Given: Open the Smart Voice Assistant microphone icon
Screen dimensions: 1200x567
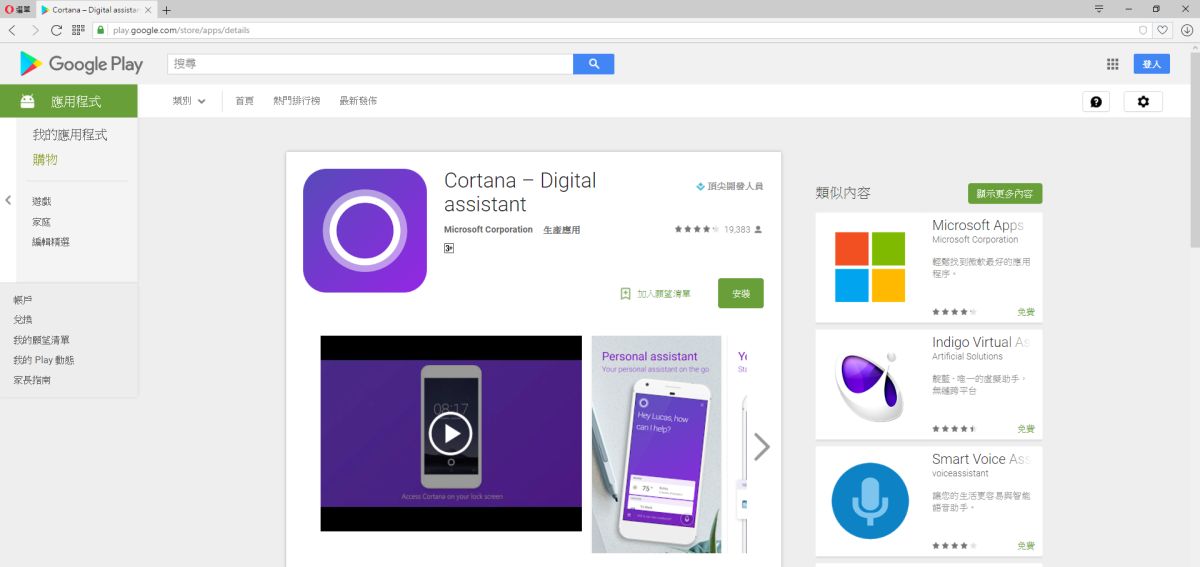Looking at the screenshot, I should pos(870,502).
